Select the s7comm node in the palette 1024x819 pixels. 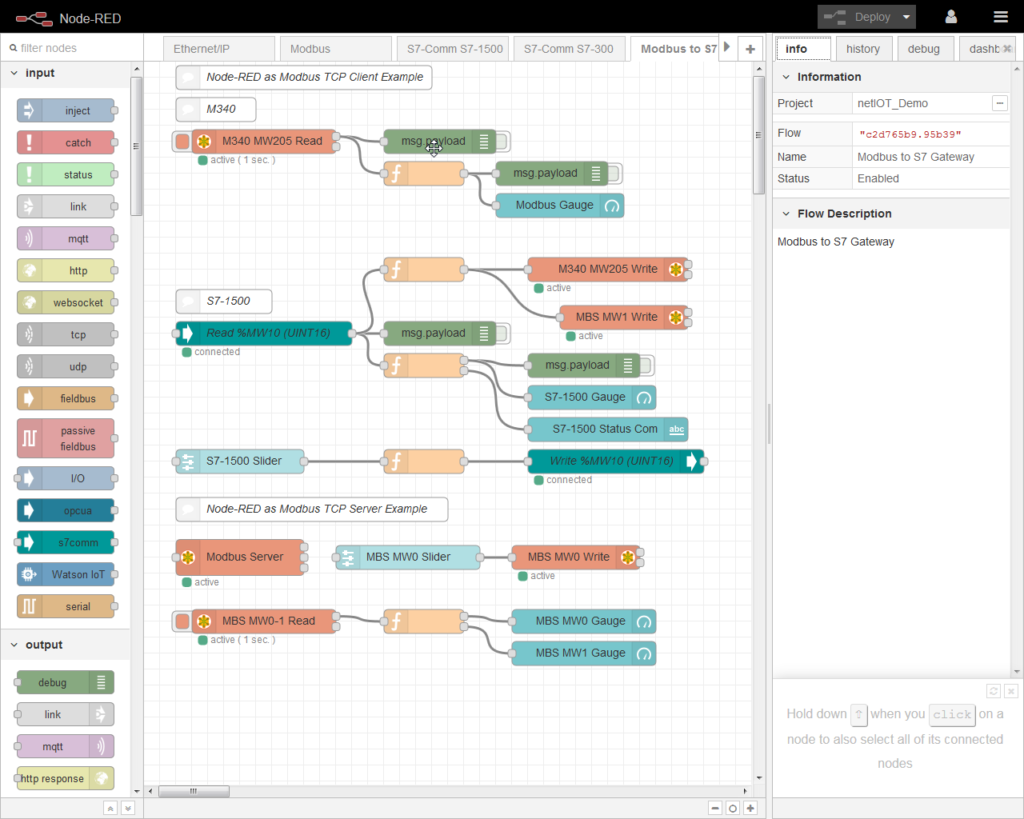click(x=66, y=542)
